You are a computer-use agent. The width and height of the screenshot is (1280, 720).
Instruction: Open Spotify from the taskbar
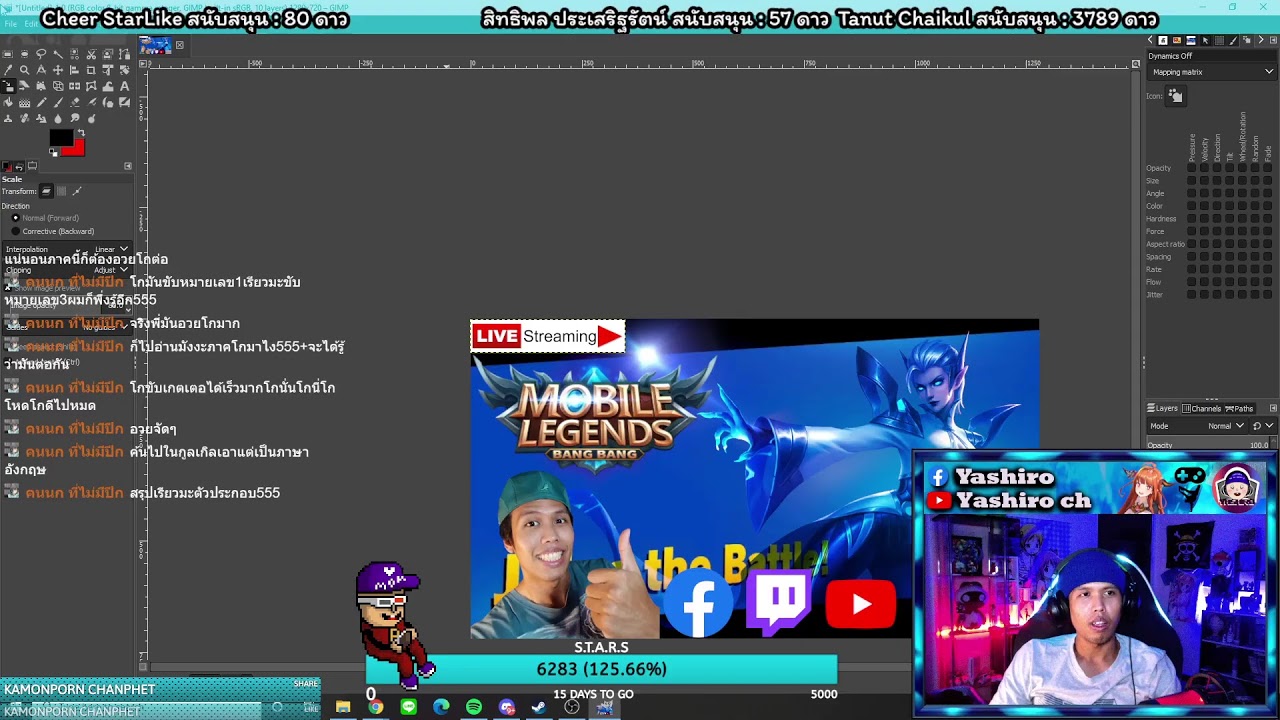[x=473, y=707]
